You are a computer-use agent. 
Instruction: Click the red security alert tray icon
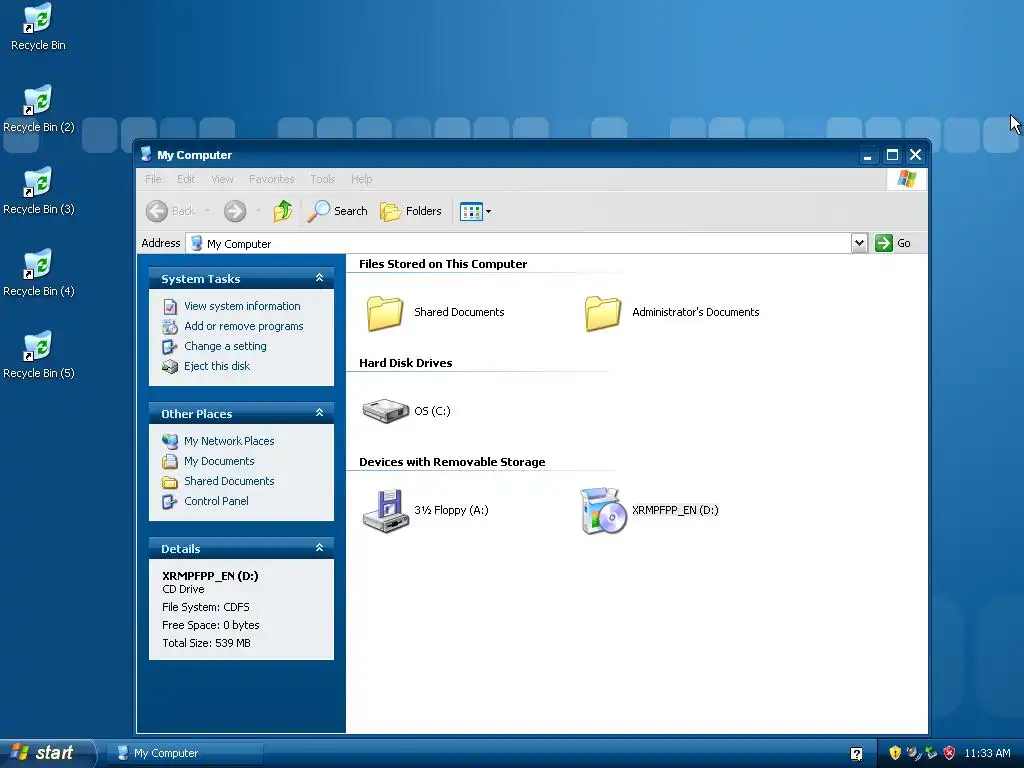[950, 753]
